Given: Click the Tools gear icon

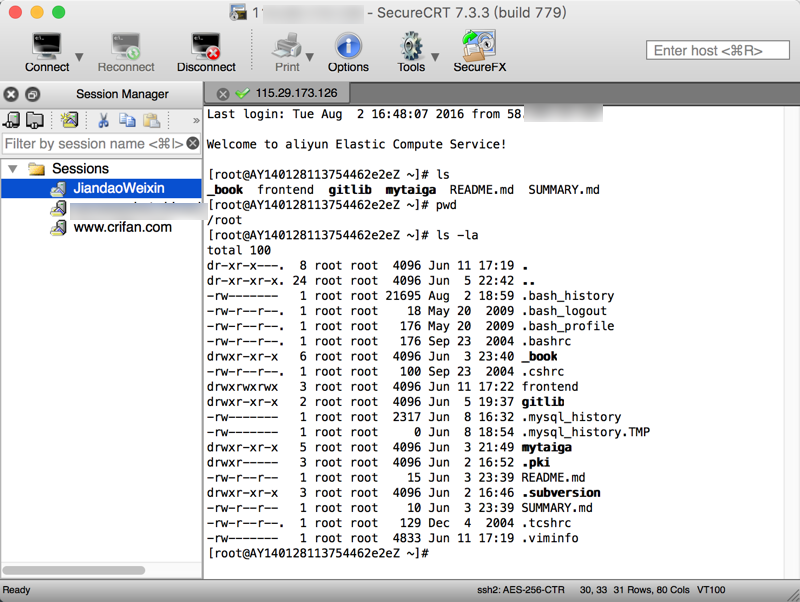Looking at the screenshot, I should pyautogui.click(x=411, y=46).
